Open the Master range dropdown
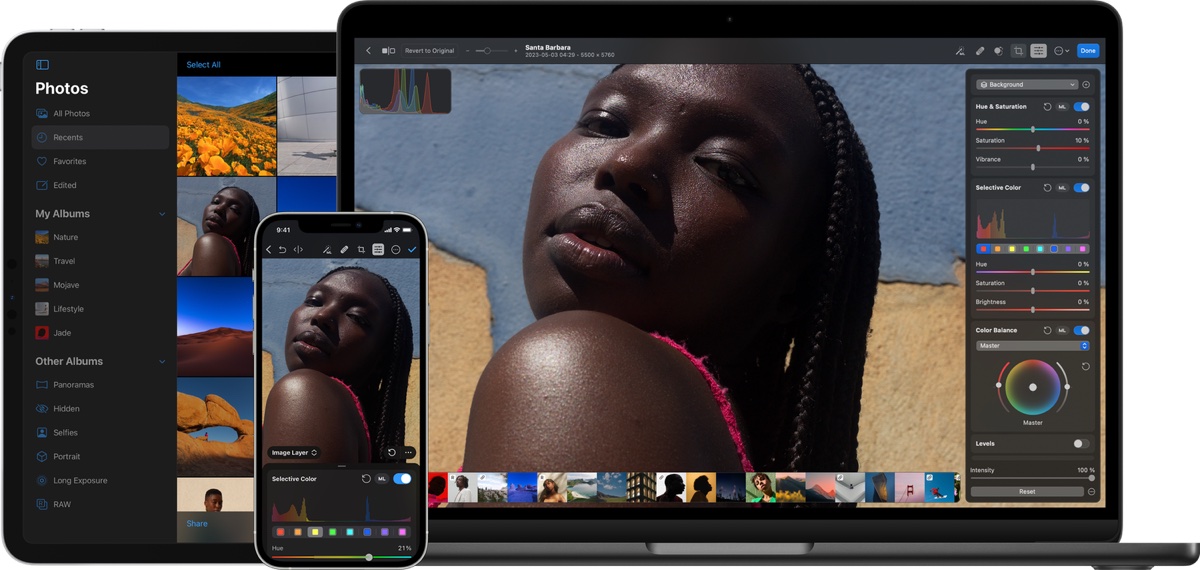The height and width of the screenshot is (570, 1200). click(x=1033, y=346)
